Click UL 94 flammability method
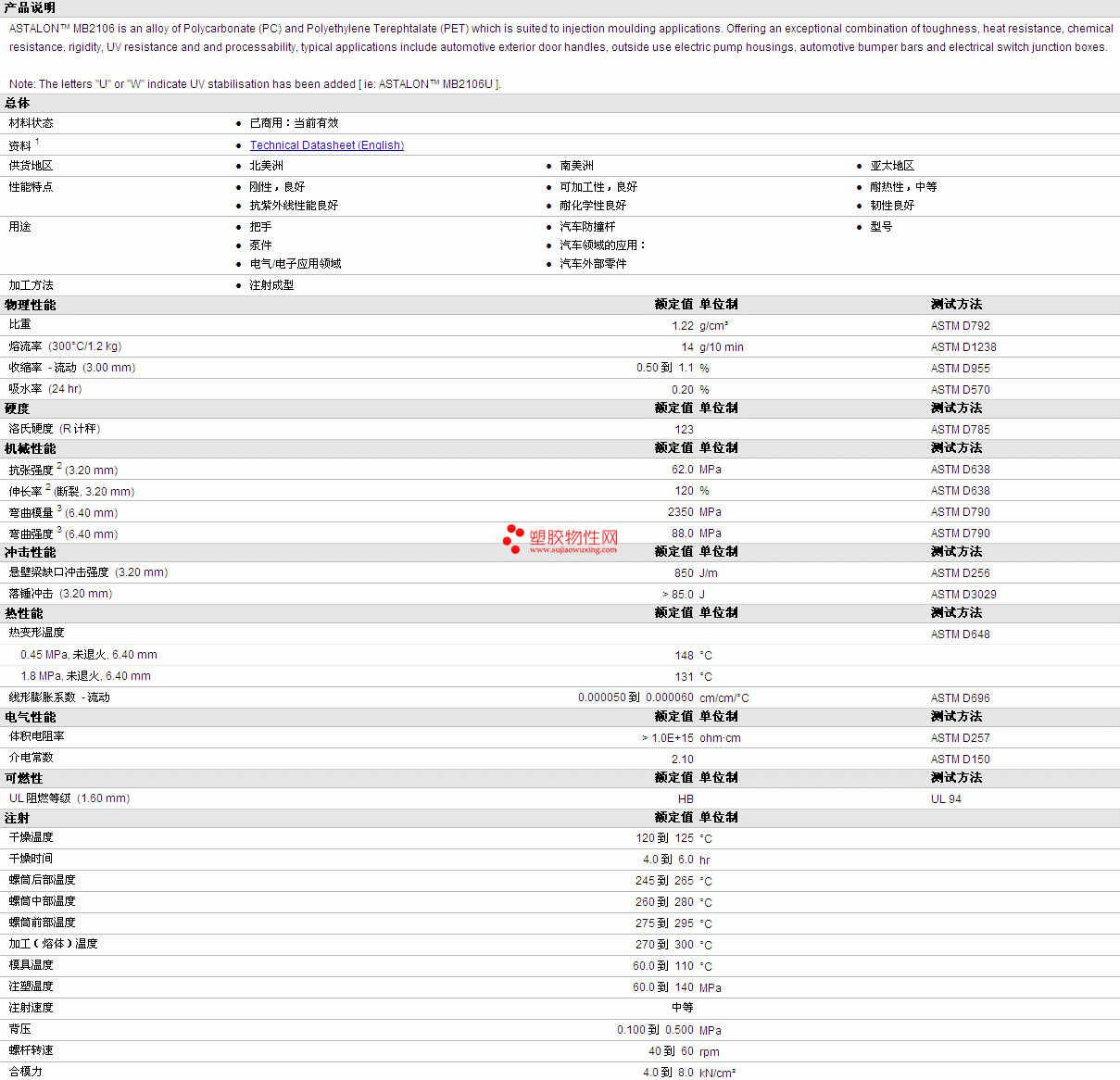This screenshot has width=1120, height=1080. coord(946,799)
